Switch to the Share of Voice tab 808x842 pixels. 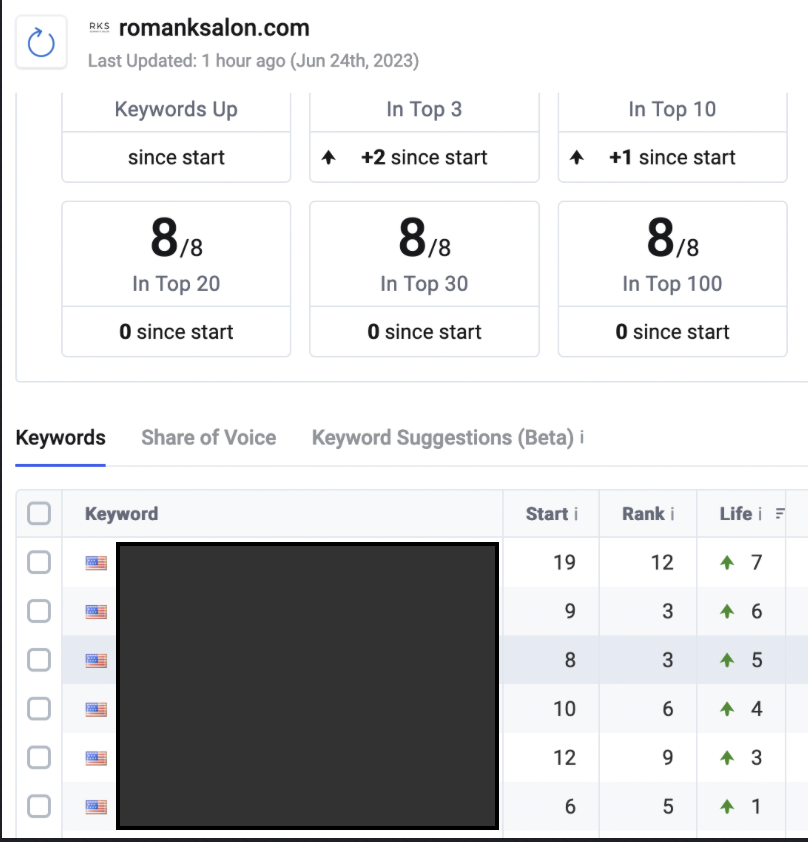pyautogui.click(x=208, y=438)
